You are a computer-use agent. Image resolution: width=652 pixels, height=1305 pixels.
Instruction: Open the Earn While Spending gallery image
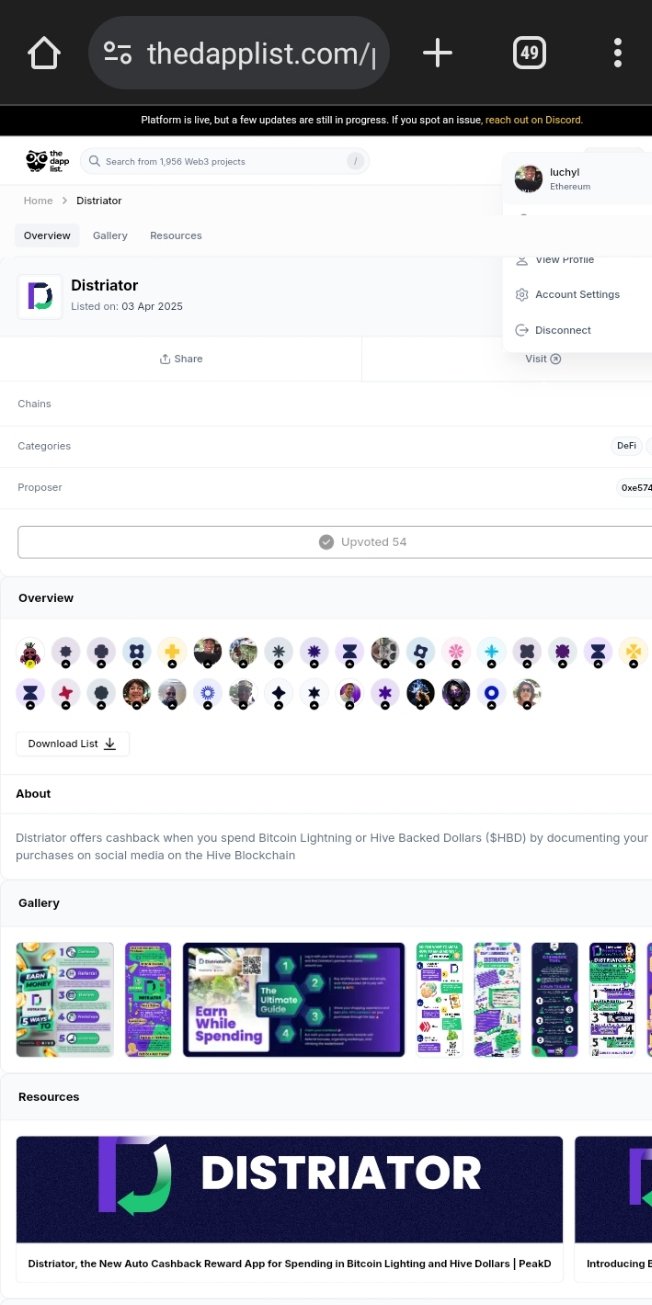294,1000
